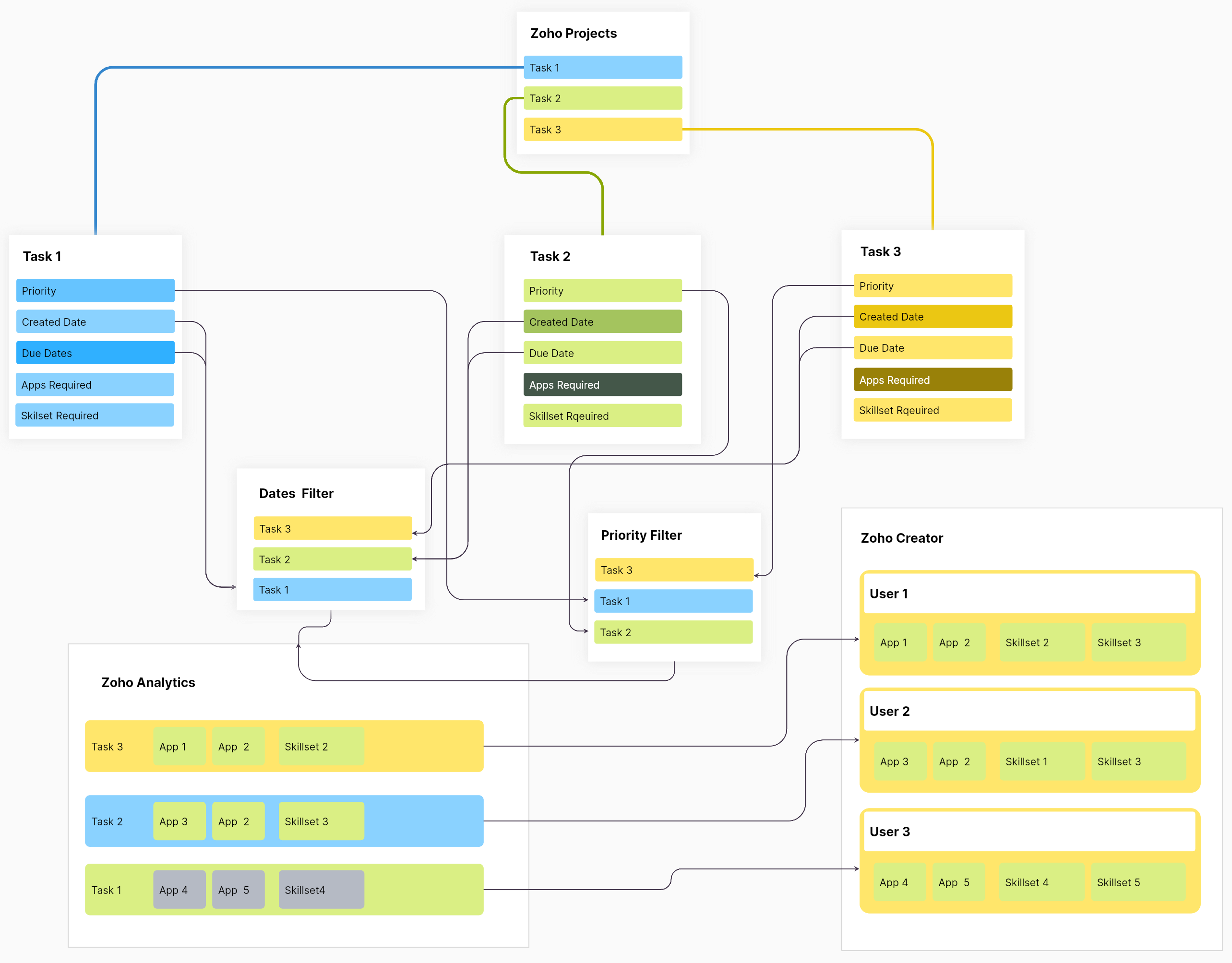Image resolution: width=1232 pixels, height=963 pixels.
Task: Select Task 1 in Zoho Projects card
Action: [602, 68]
